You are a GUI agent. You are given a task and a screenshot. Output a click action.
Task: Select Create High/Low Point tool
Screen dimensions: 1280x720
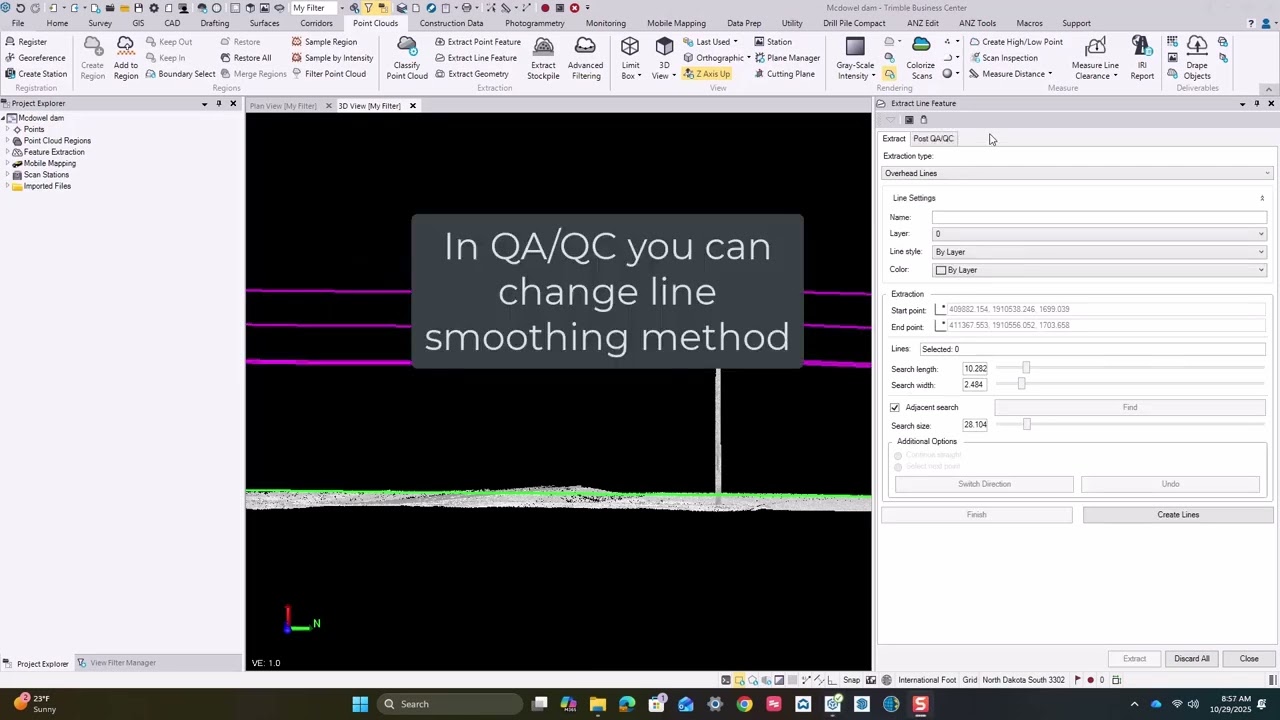(1015, 42)
